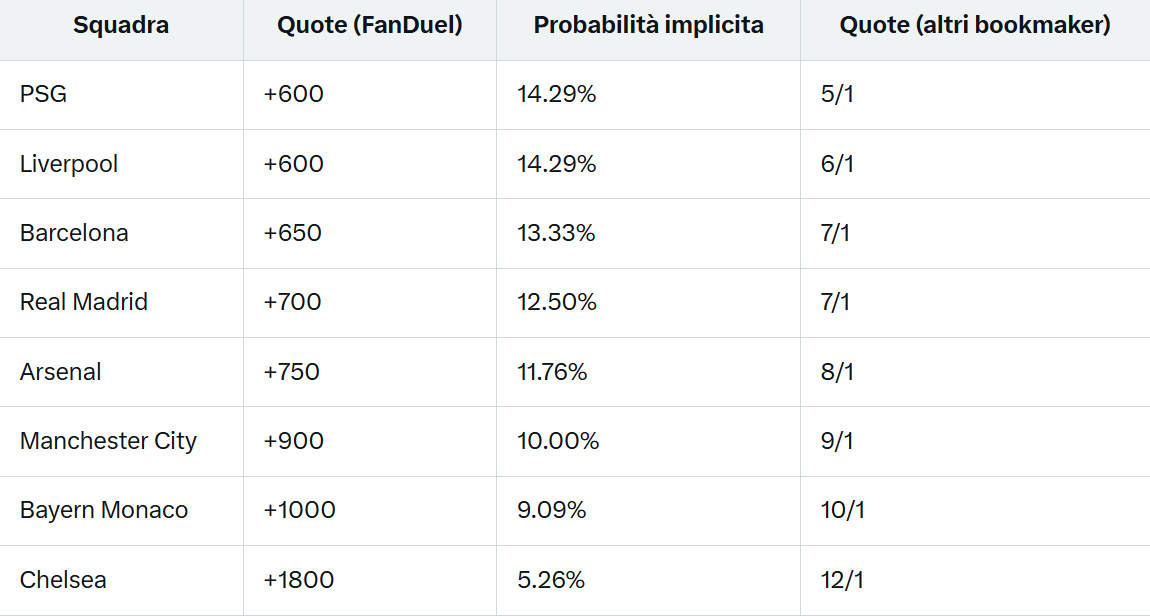This screenshot has height=616, width=1150.
Task: Select the Arsenal row label
Action: click(x=61, y=372)
